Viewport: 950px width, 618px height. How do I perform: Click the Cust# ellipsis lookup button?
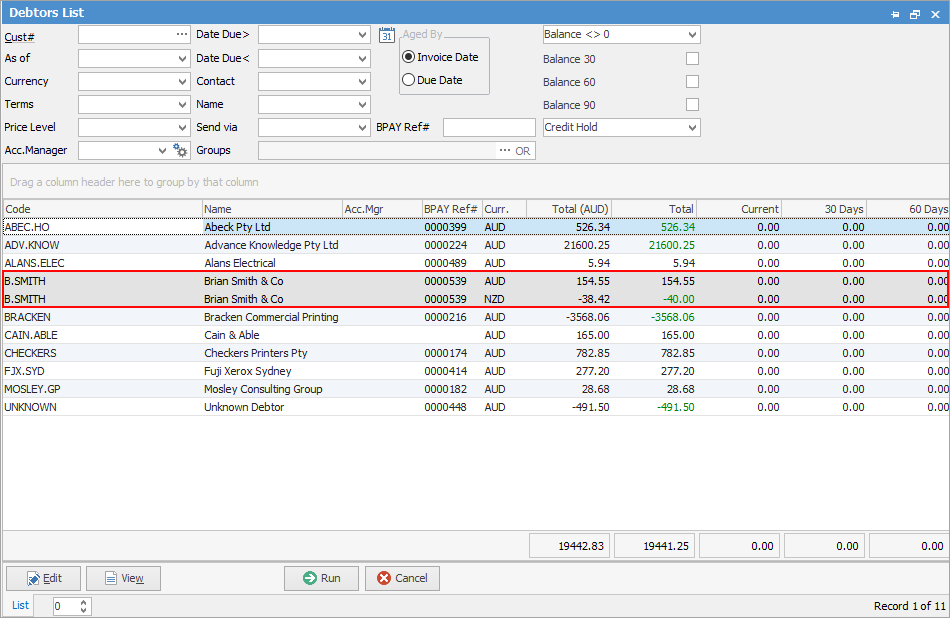[181, 34]
